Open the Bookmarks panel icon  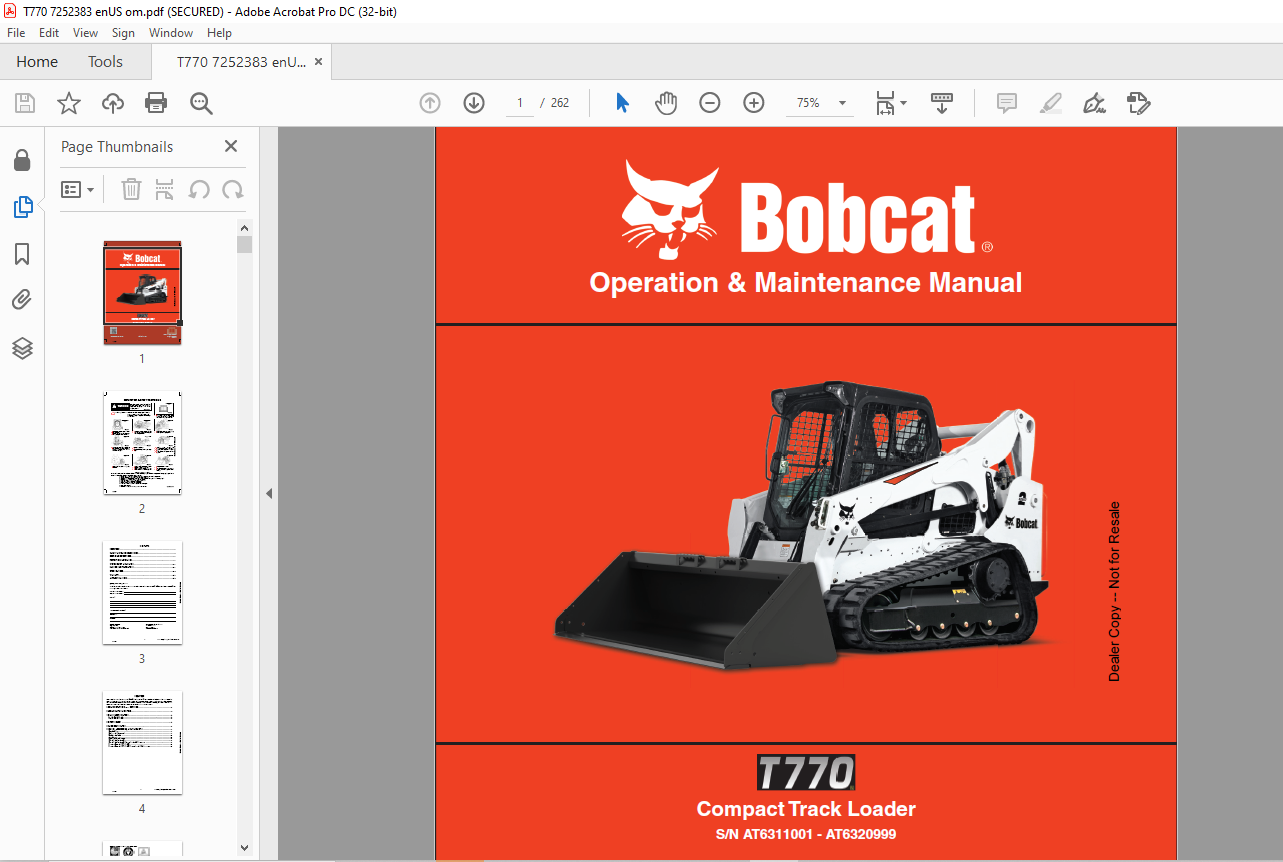(x=22, y=254)
